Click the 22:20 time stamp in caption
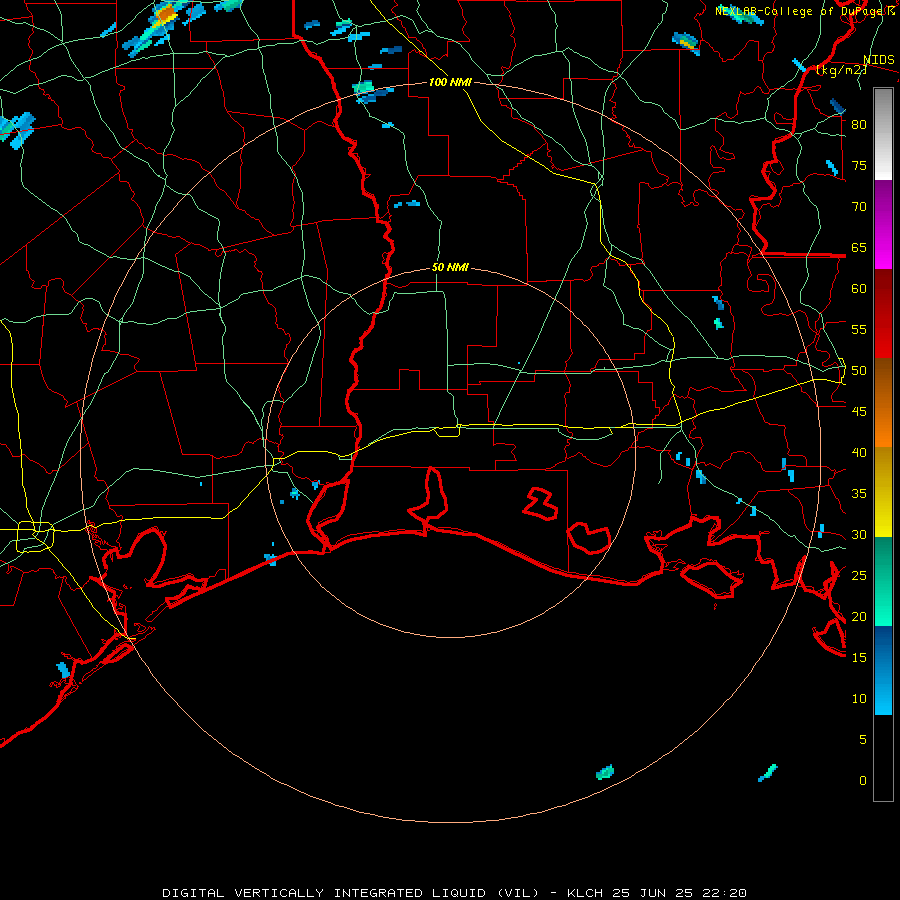Screen dimensions: 900x900 click(724, 893)
